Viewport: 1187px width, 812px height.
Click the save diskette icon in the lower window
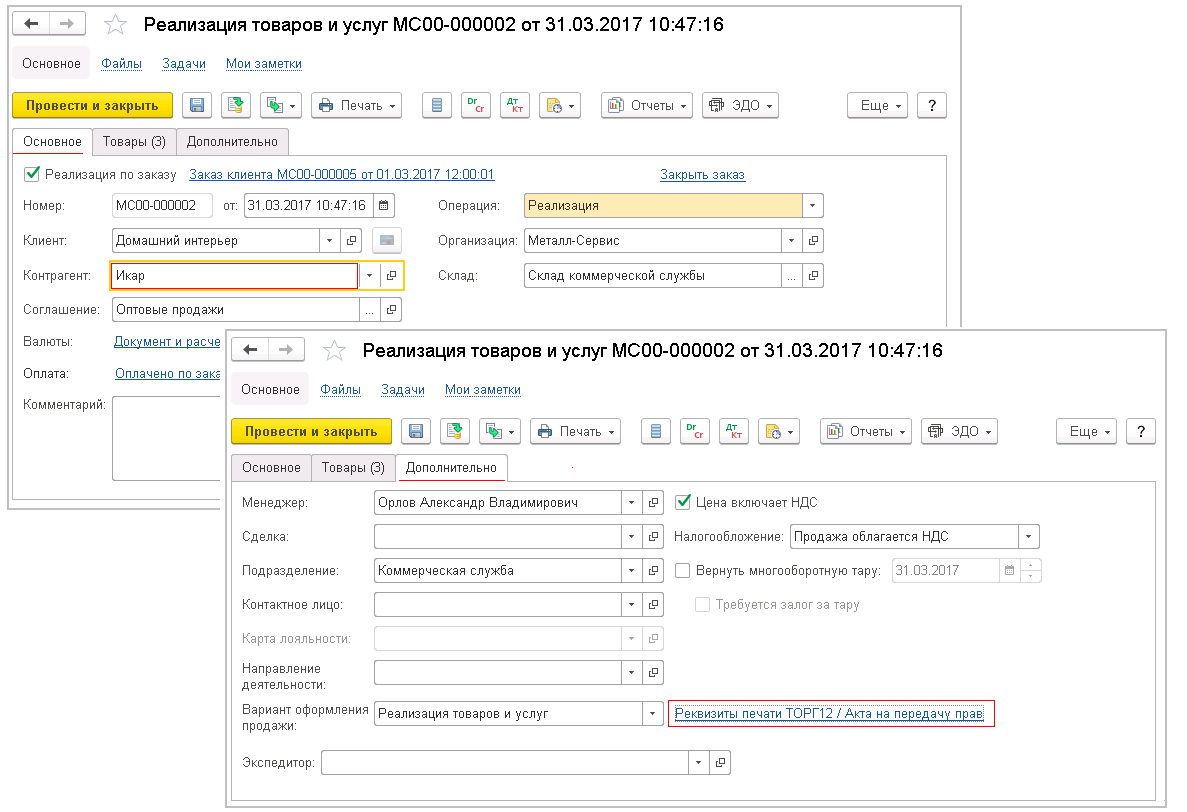click(417, 432)
